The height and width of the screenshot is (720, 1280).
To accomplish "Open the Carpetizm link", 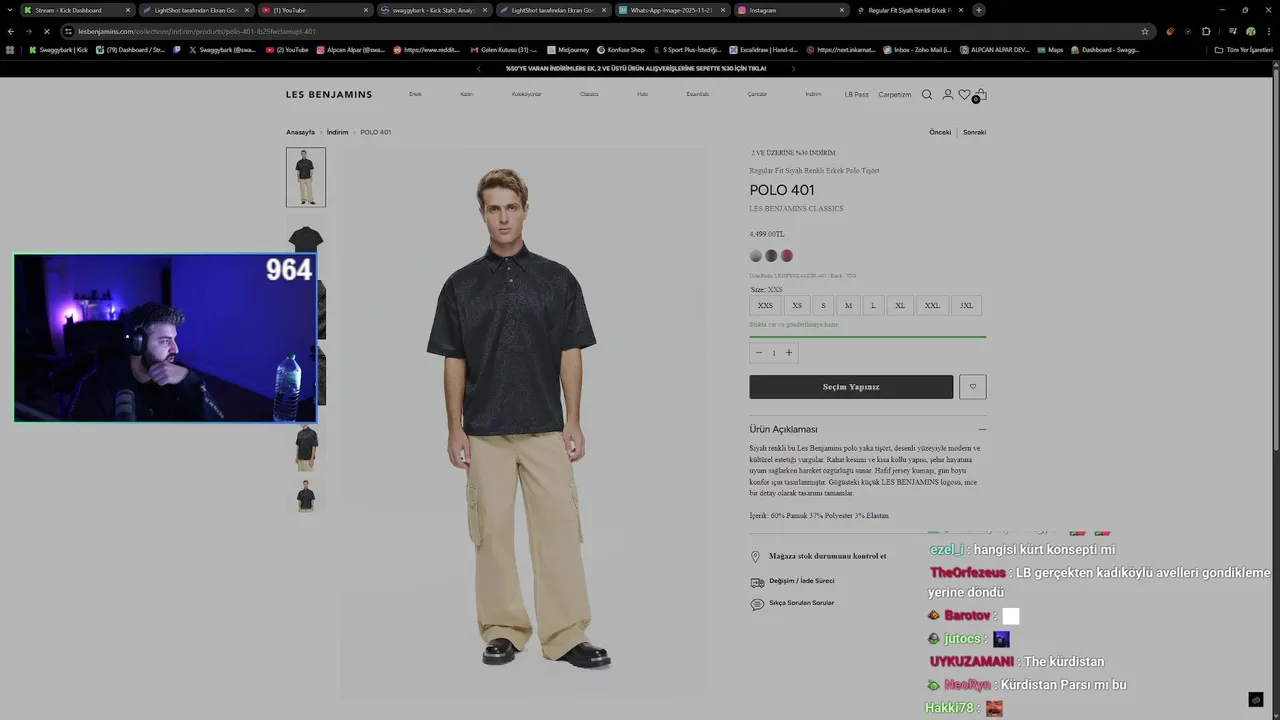I will pos(895,95).
